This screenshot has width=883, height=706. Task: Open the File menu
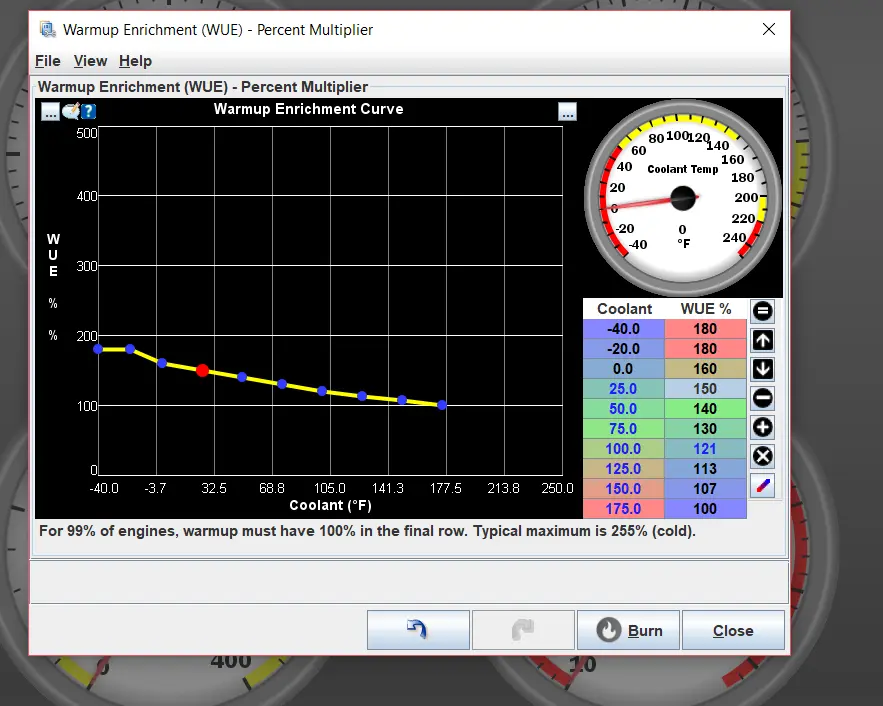point(47,61)
